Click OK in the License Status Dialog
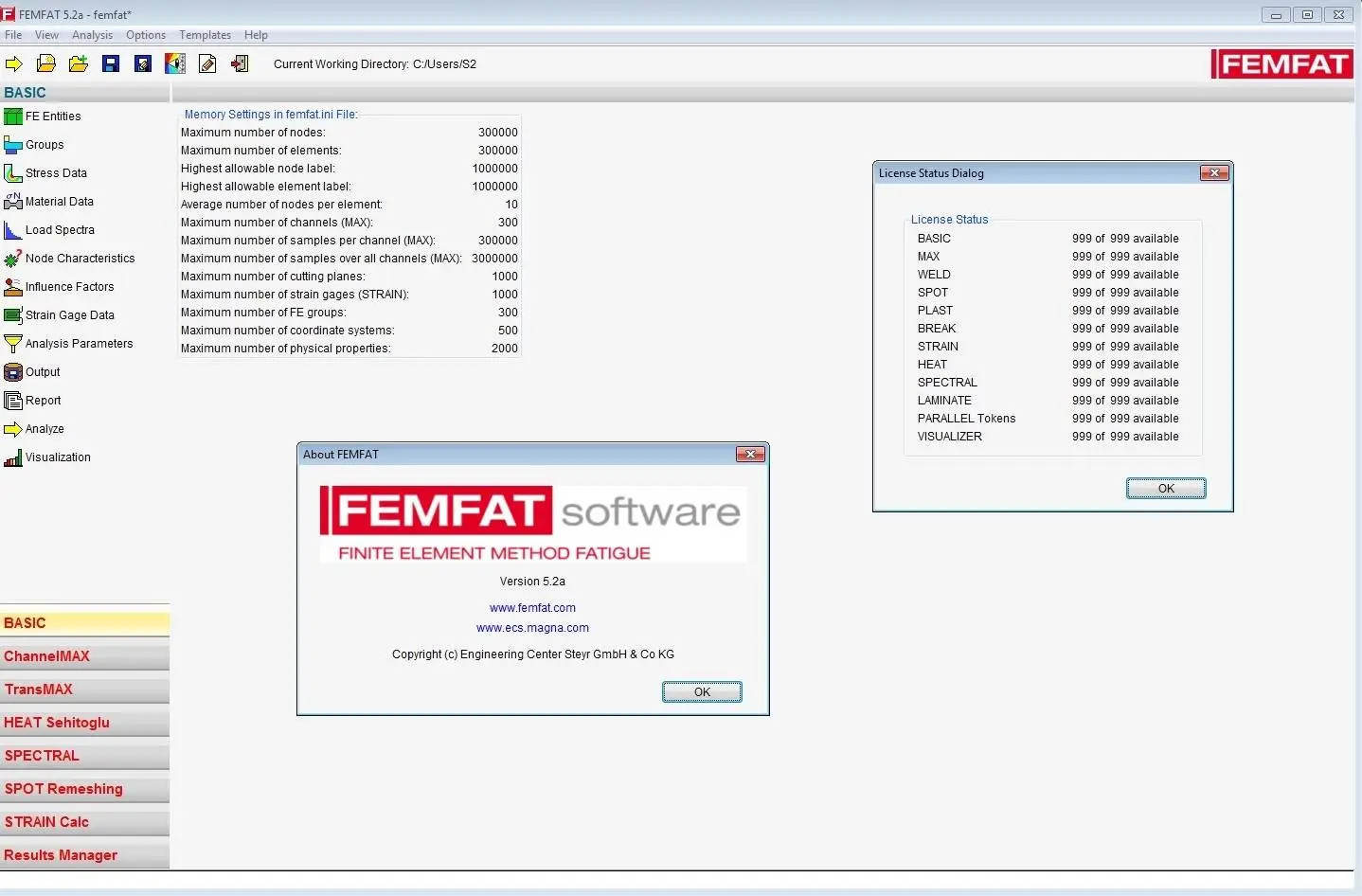Image resolution: width=1362 pixels, height=896 pixels. 1166,489
